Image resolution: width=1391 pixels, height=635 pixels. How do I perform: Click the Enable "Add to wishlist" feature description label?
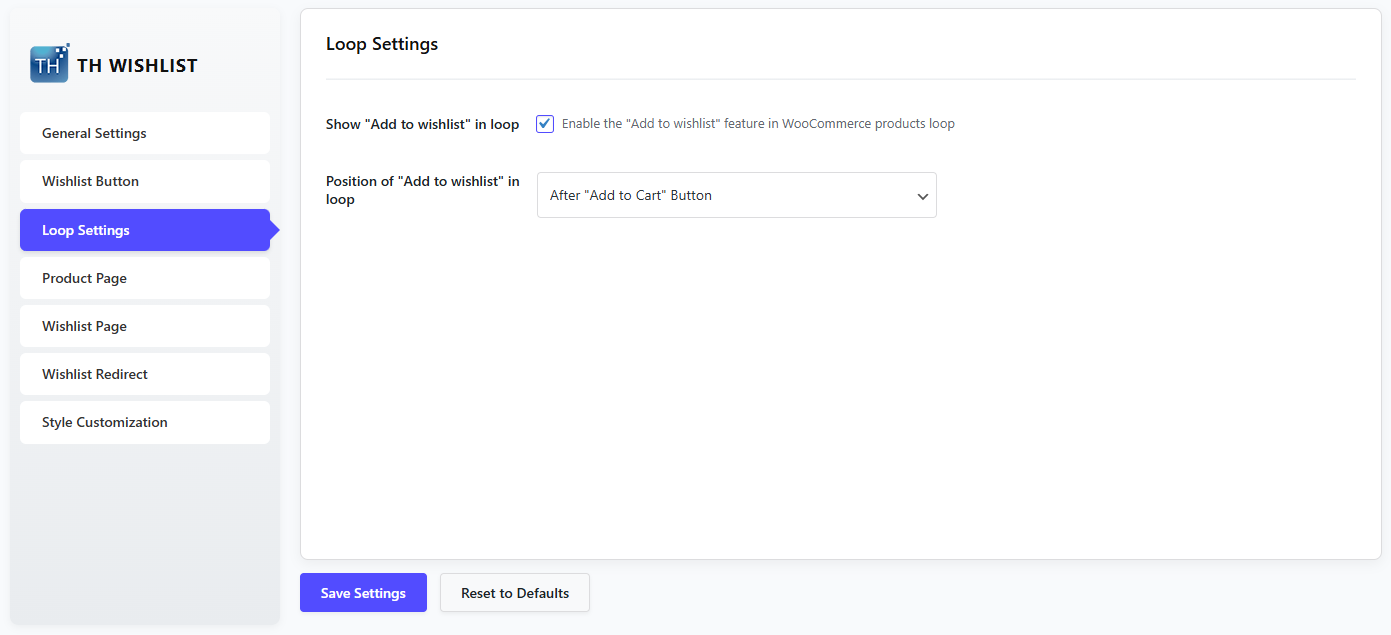point(757,124)
